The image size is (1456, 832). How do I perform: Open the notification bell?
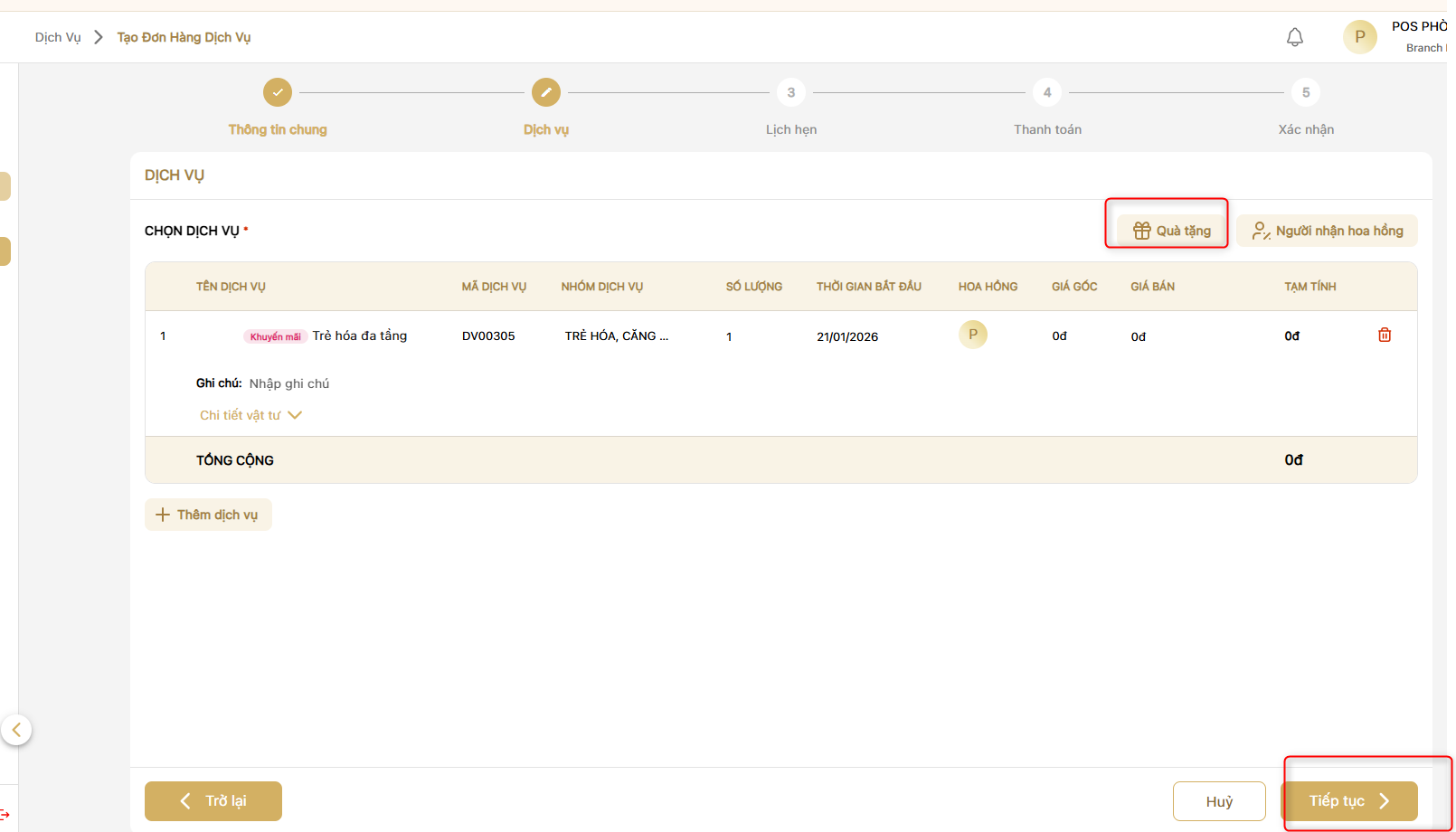1295,37
